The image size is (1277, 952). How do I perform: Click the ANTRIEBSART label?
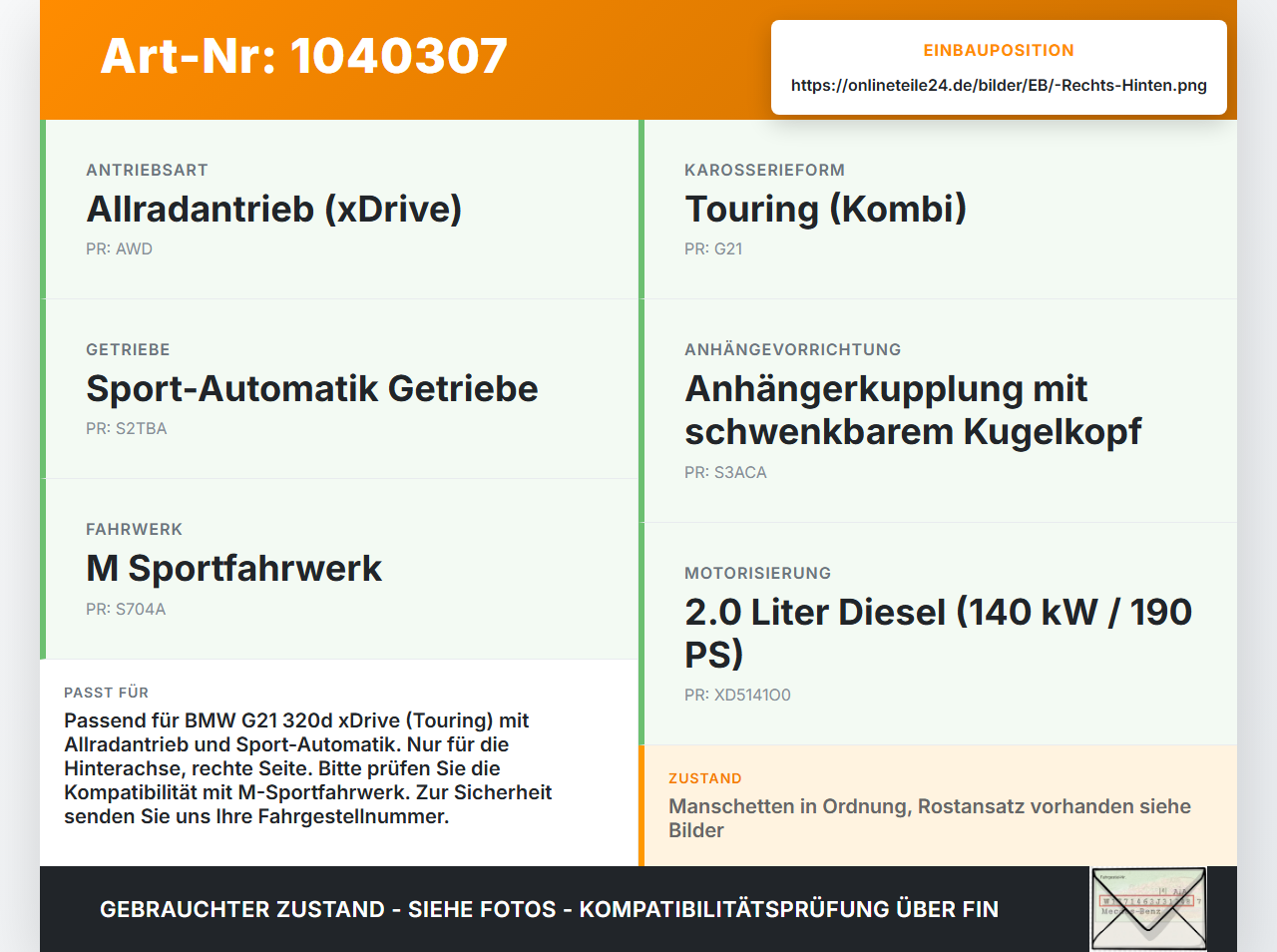pos(147,170)
